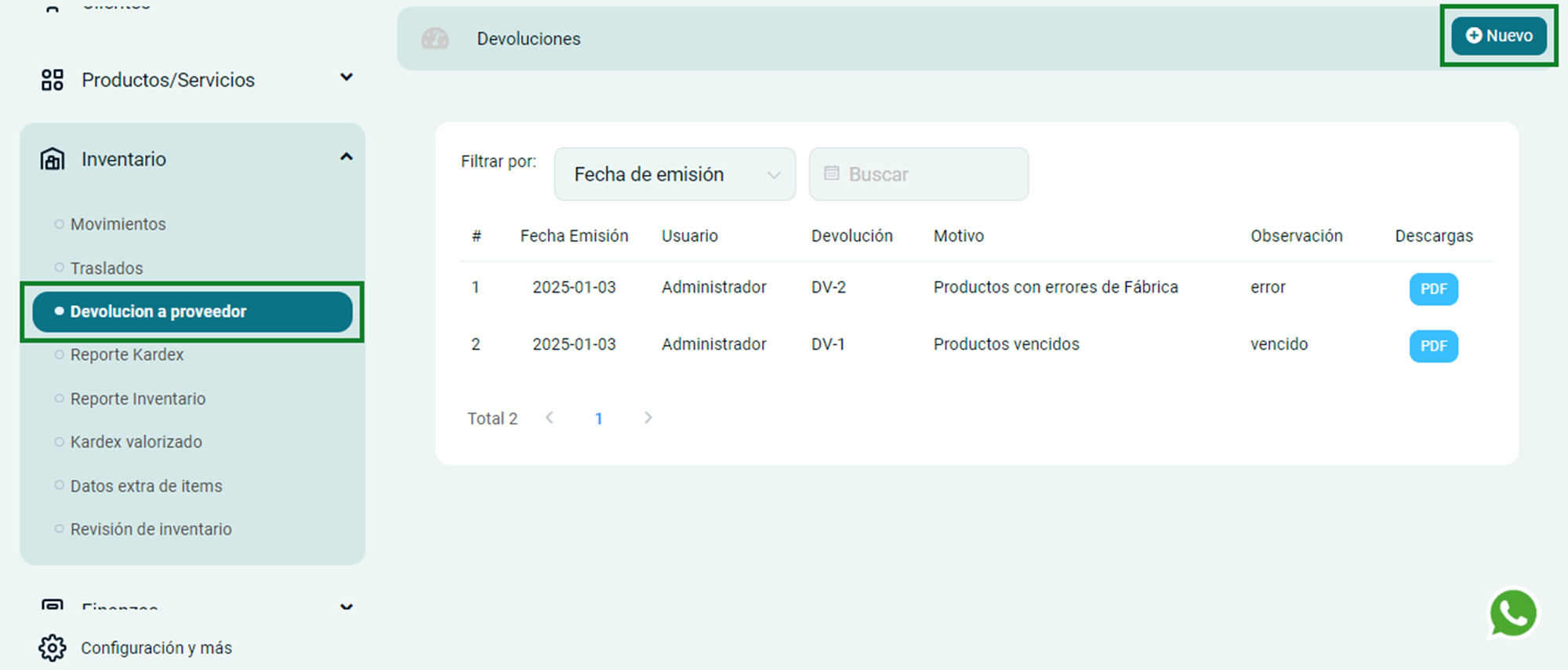Collapse the Inventario menu section
This screenshot has height=670, width=1568.
tap(346, 158)
